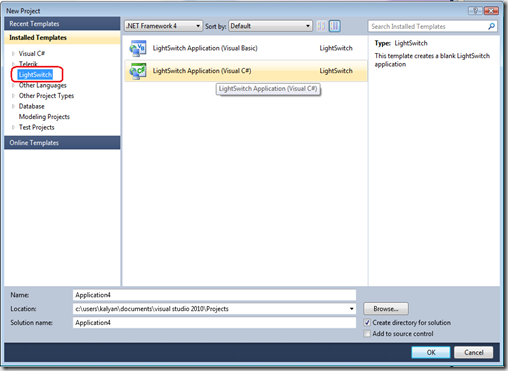The image size is (508, 371).
Task: Open the .NET Framework 4 dropdown
Action: click(x=163, y=26)
